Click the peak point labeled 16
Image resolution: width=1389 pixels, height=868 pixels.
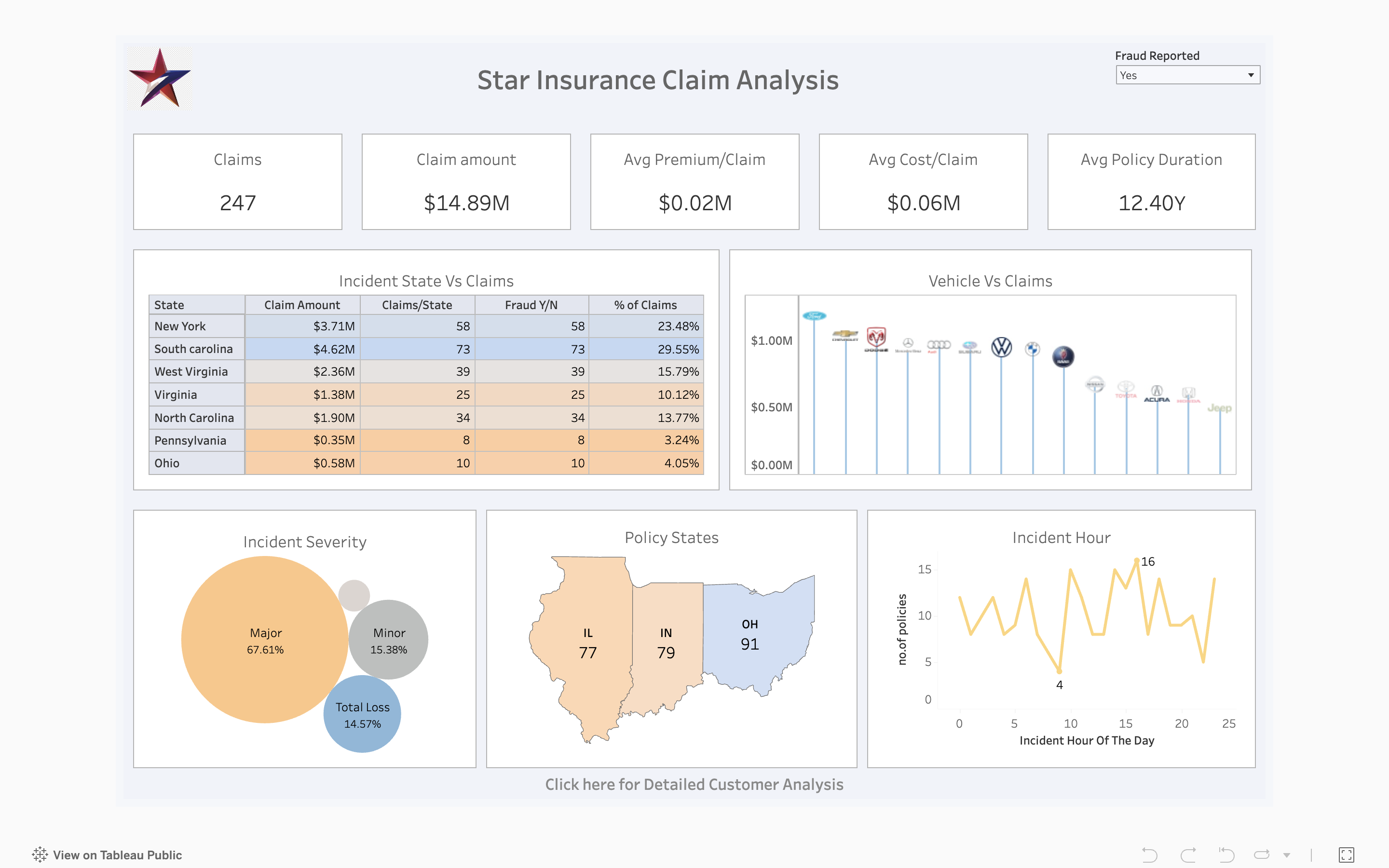(1136, 560)
